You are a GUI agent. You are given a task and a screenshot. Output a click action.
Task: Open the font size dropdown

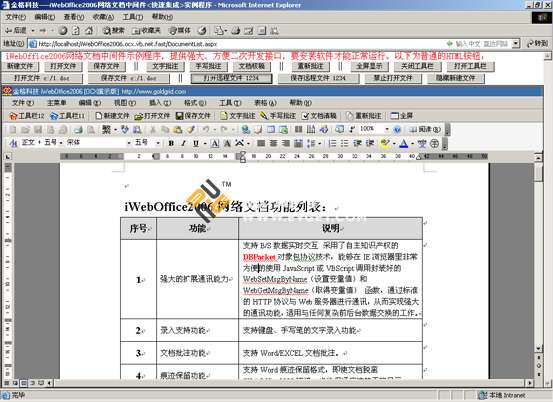pyautogui.click(x=158, y=143)
